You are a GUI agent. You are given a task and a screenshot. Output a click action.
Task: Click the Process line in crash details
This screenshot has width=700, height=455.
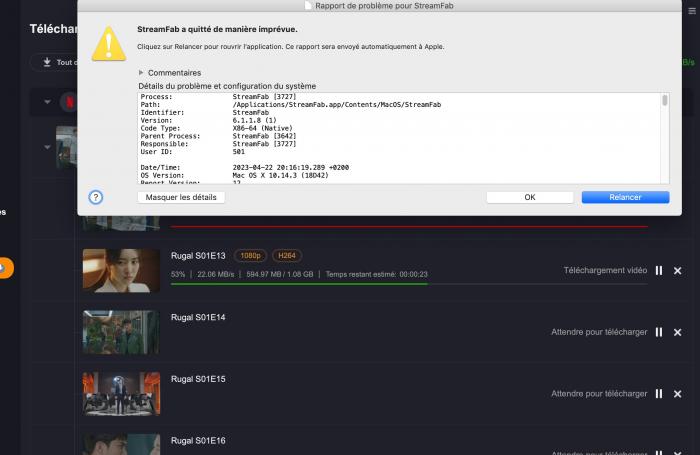[x=218, y=96]
